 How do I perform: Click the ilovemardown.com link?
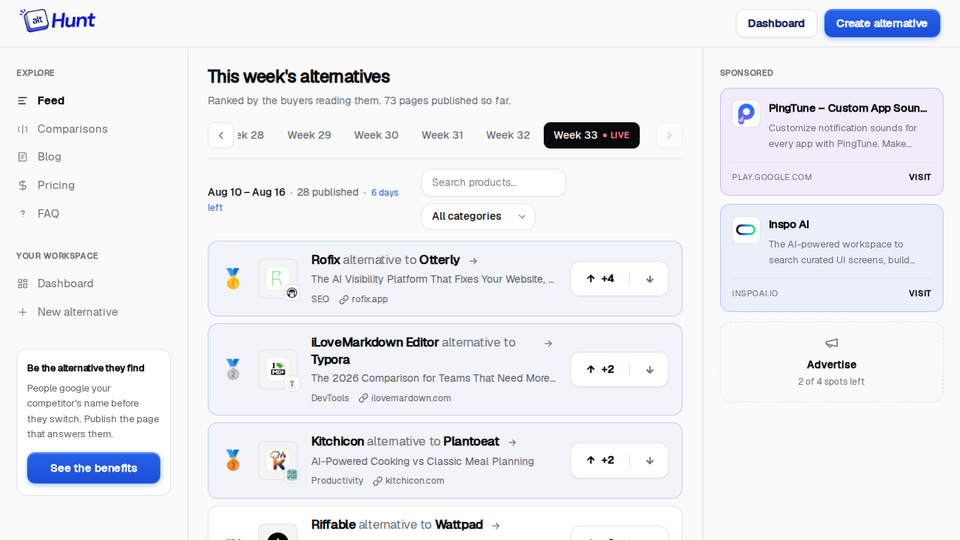pyautogui.click(x=405, y=398)
